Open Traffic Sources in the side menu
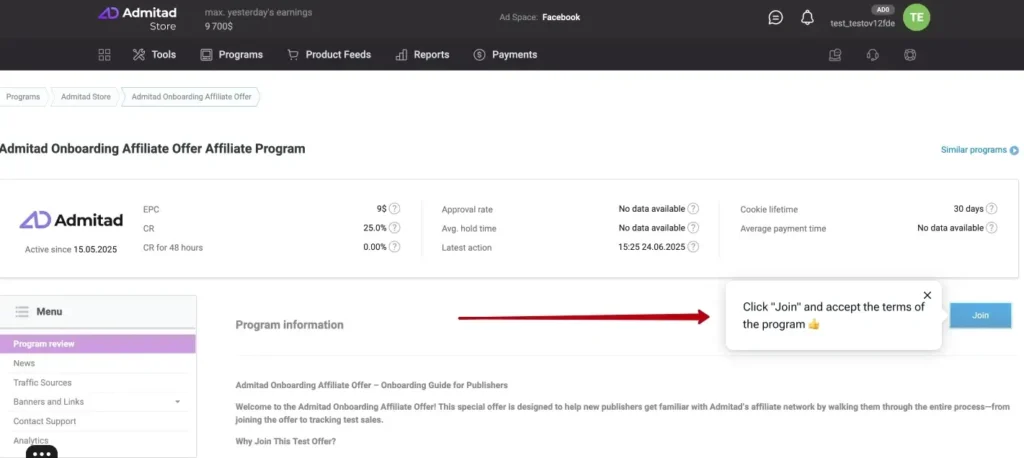This screenshot has width=1024, height=458. click(42, 383)
